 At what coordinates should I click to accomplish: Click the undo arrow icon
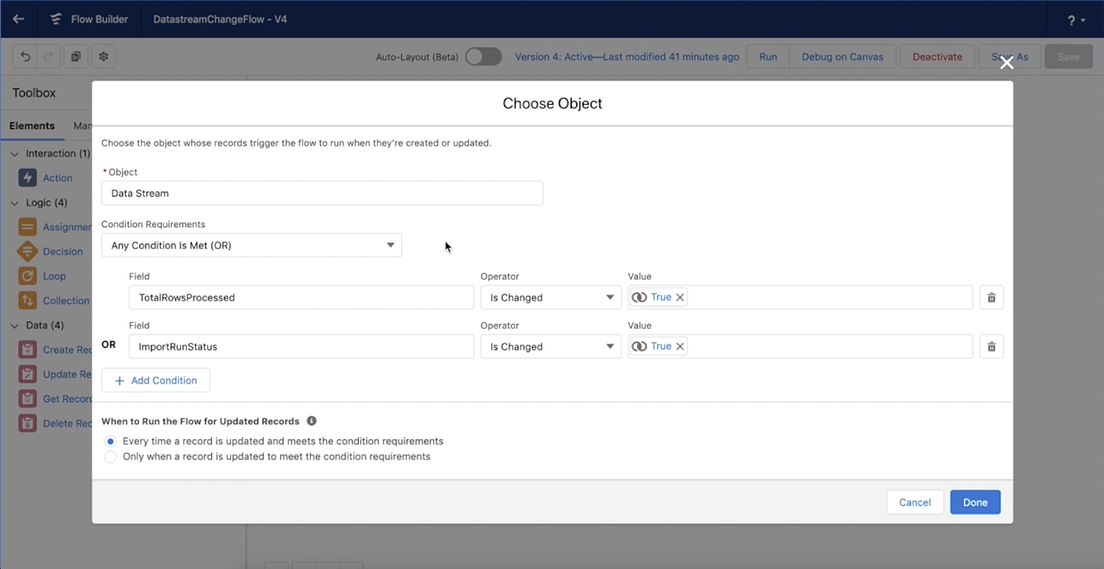coord(25,56)
